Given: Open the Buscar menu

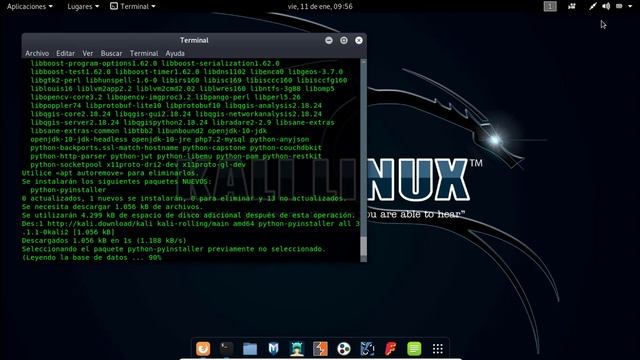Looking at the screenshot, I should point(111,53).
